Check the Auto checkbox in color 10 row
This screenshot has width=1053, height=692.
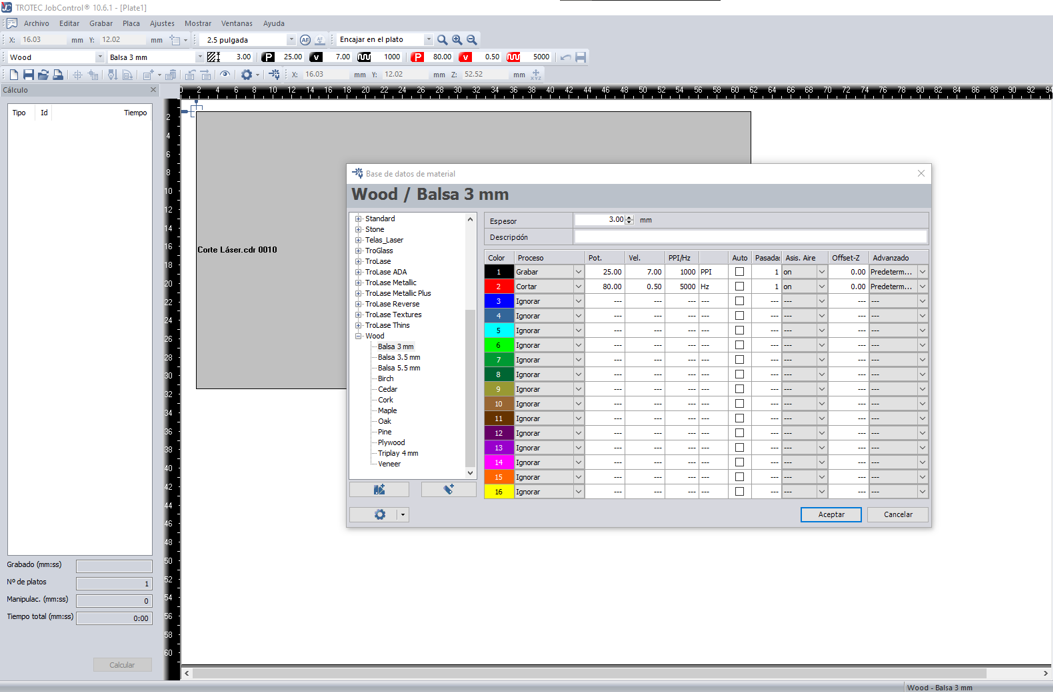click(x=739, y=404)
